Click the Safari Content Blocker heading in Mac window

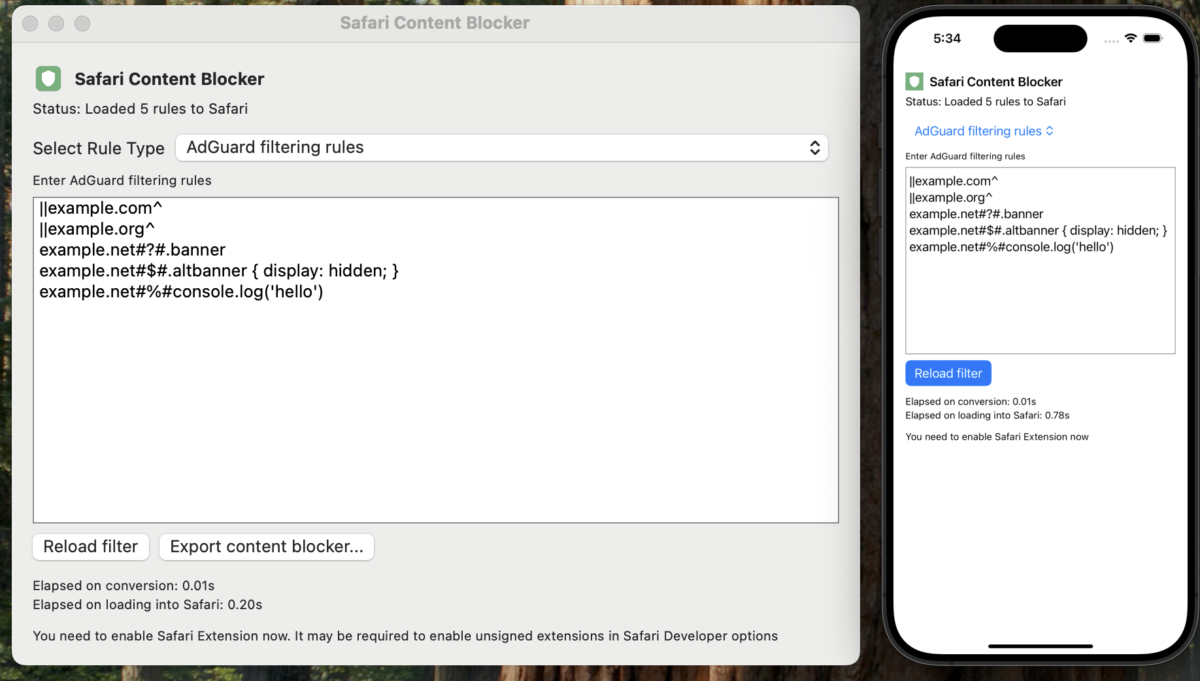click(169, 79)
